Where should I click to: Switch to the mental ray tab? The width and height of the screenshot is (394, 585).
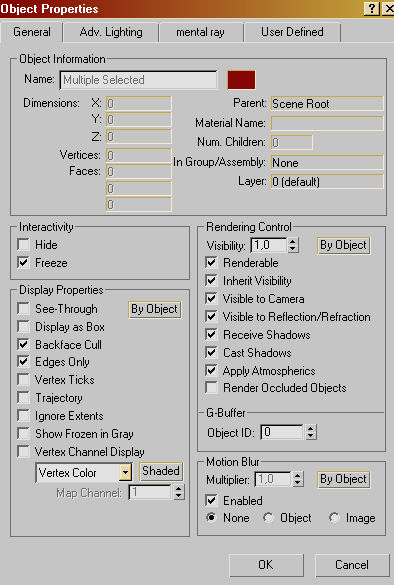click(x=200, y=32)
